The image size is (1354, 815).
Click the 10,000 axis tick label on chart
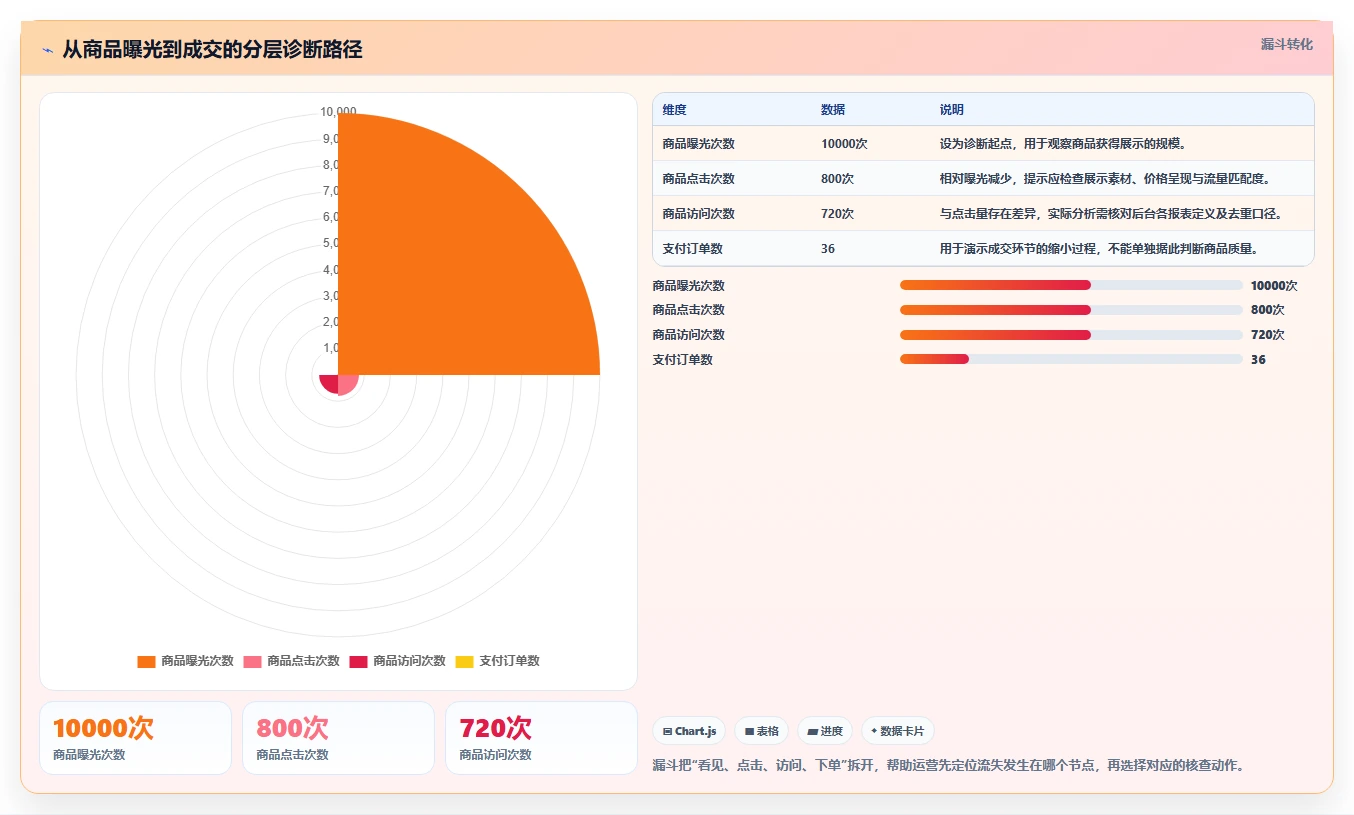tap(338, 112)
